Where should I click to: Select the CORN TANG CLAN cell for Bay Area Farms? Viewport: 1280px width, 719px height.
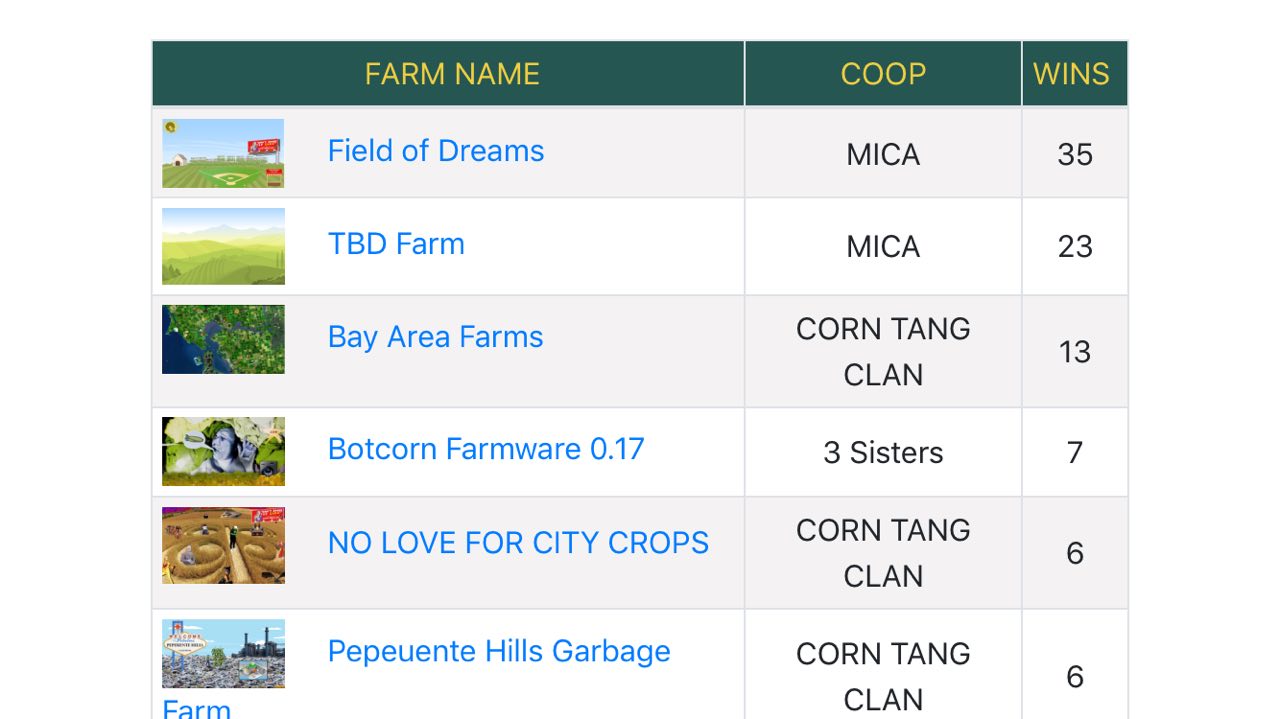tap(883, 352)
